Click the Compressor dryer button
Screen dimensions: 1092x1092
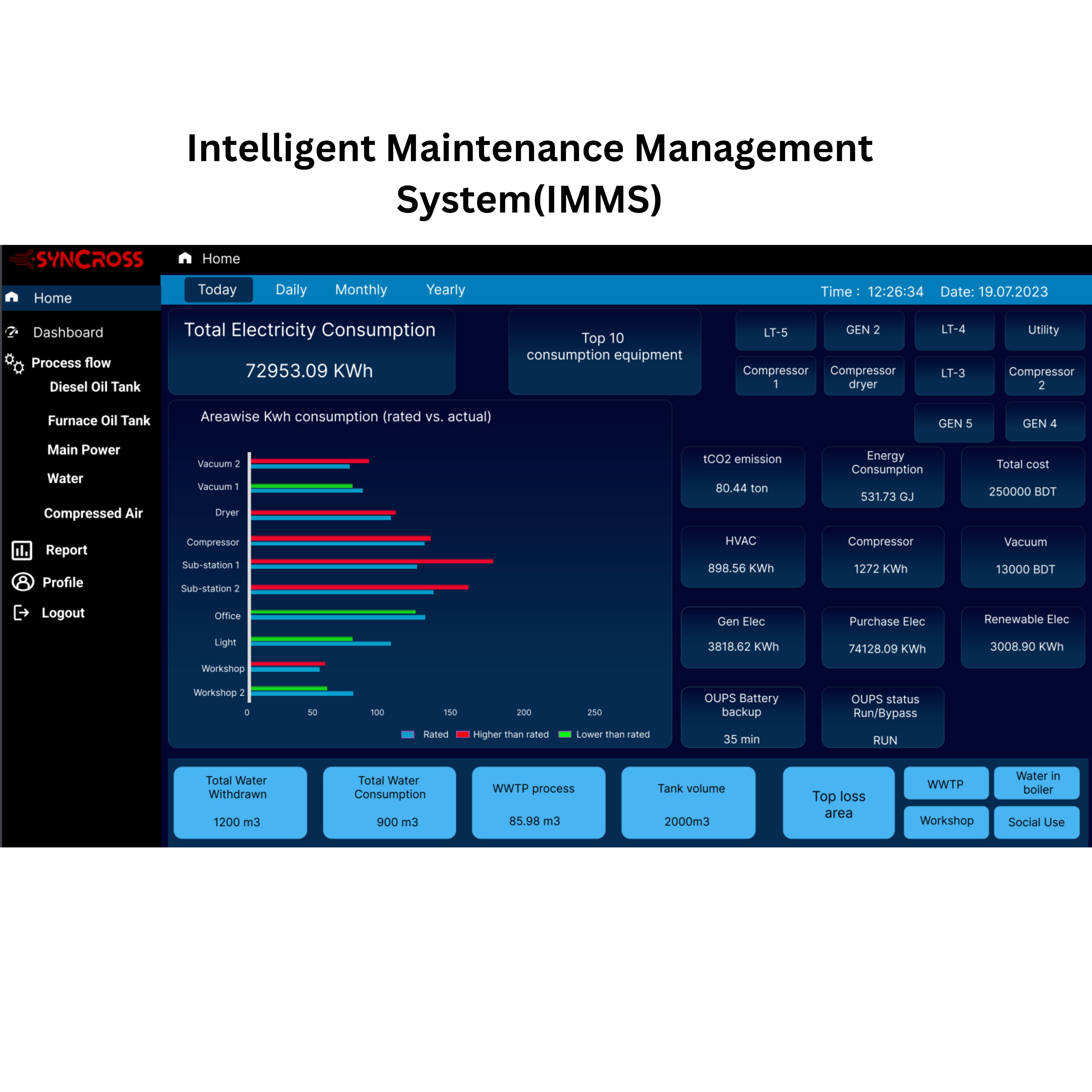coord(863,377)
